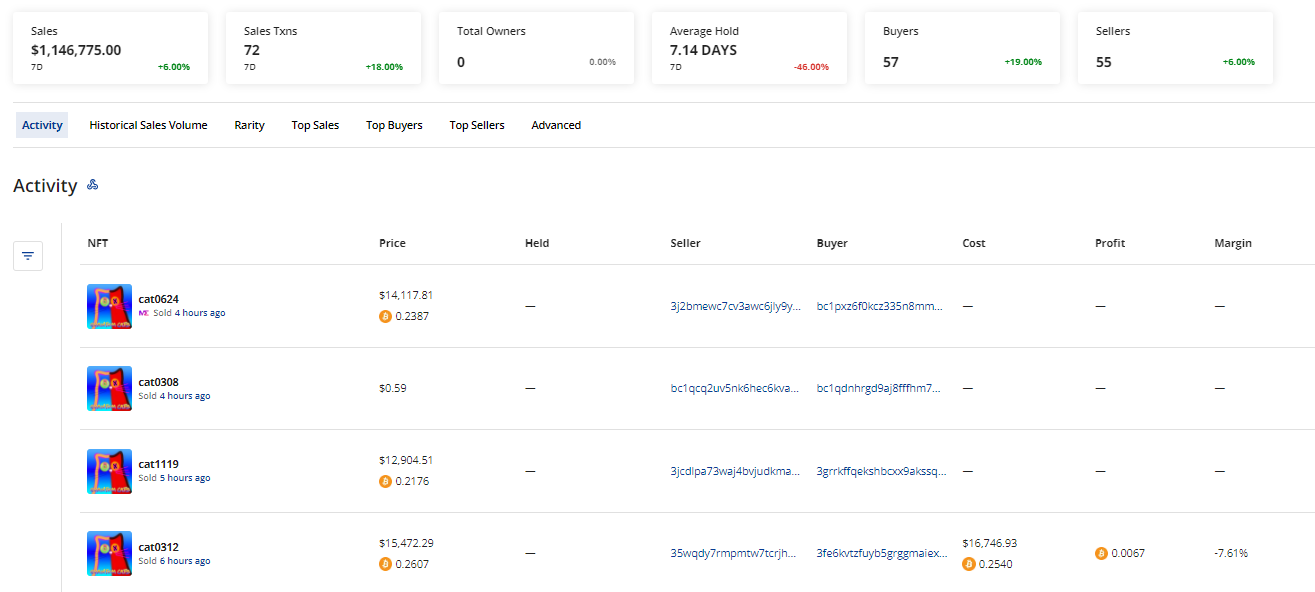Open buyer address 3grrkffqekshbcxx9akssq
Viewport: 1315px width, 592px height.
point(881,471)
